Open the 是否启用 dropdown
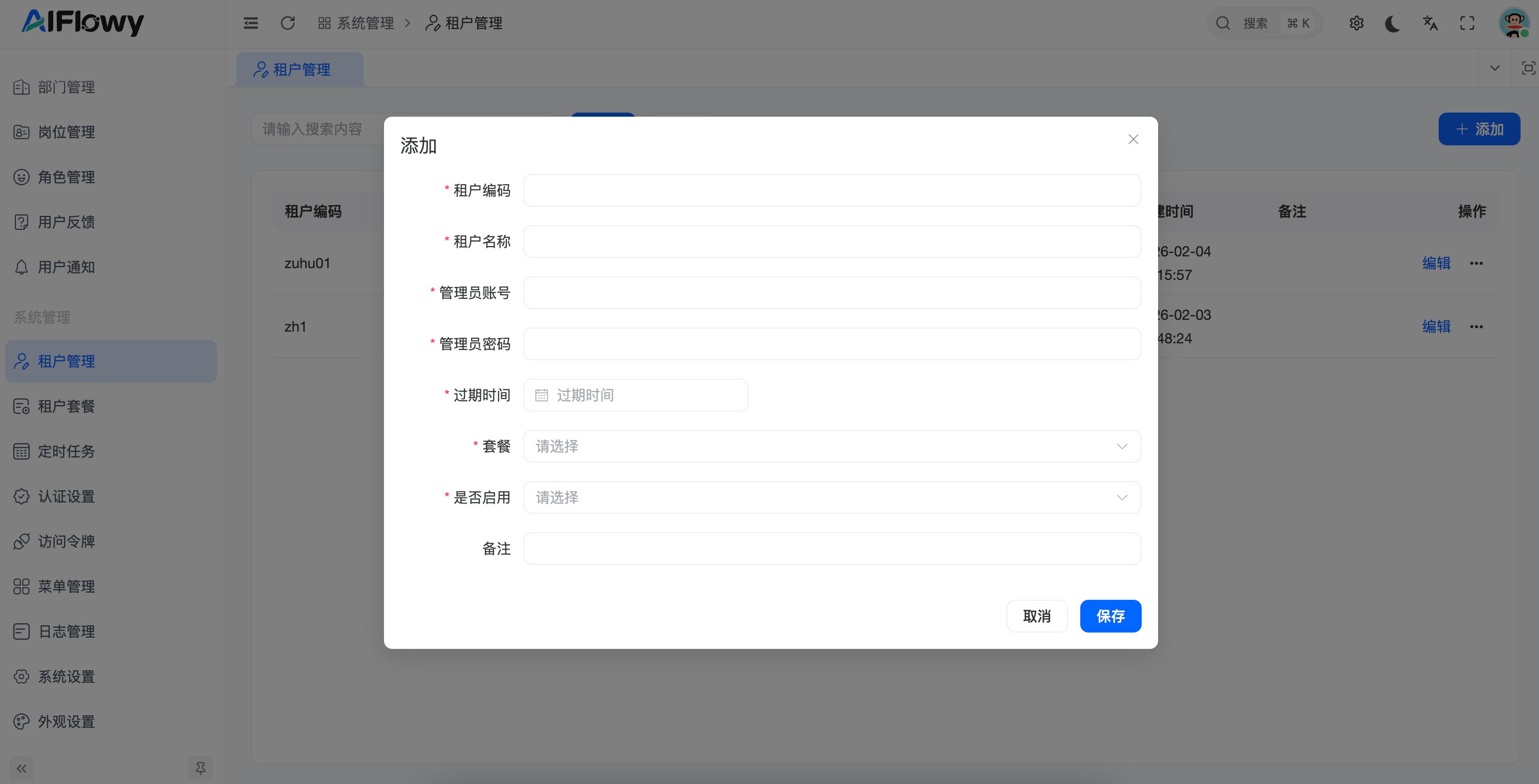The image size is (1539, 784). click(x=831, y=497)
